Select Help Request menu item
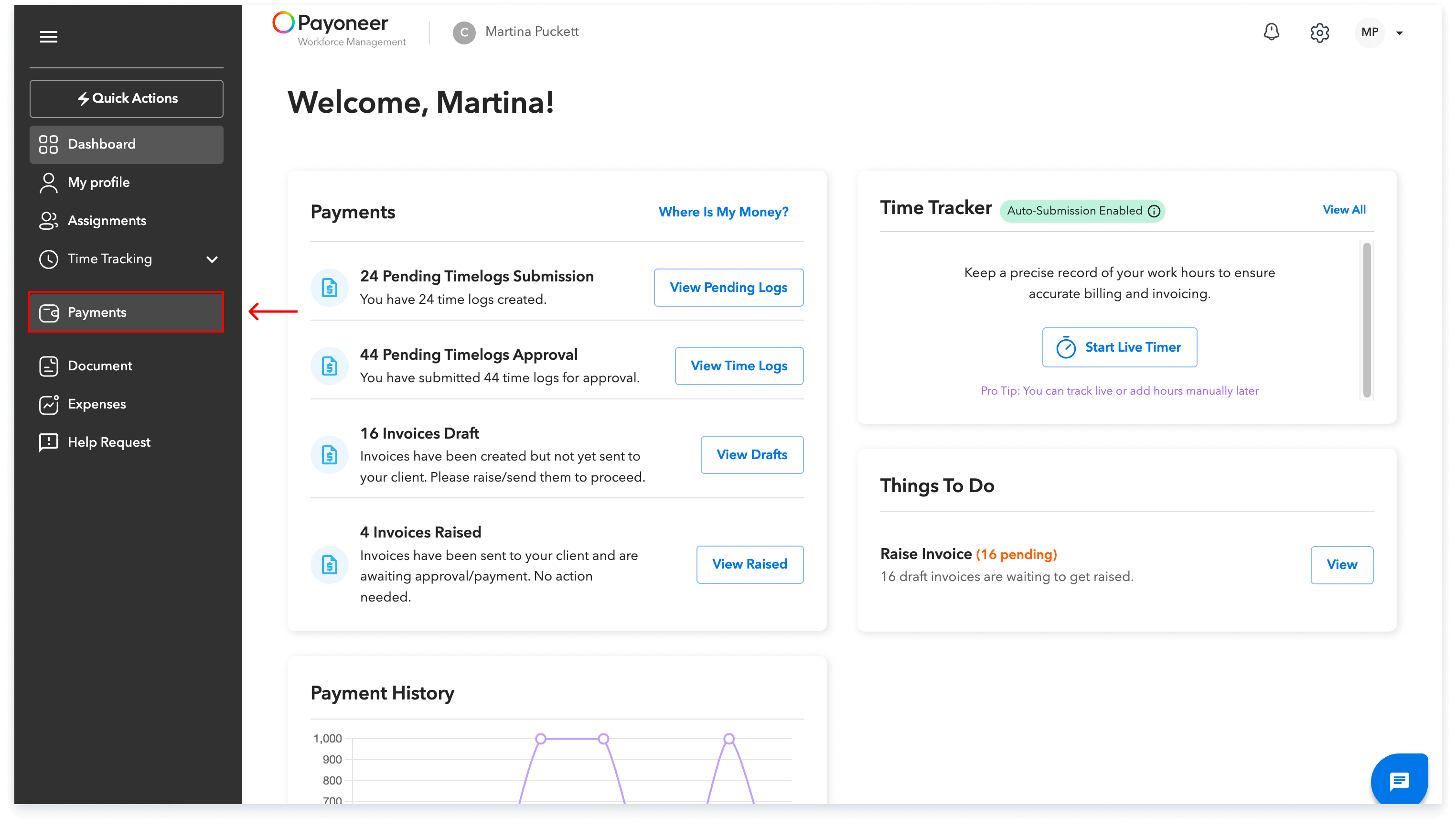Viewport: 1456px width, 828px height. pyautogui.click(x=108, y=442)
